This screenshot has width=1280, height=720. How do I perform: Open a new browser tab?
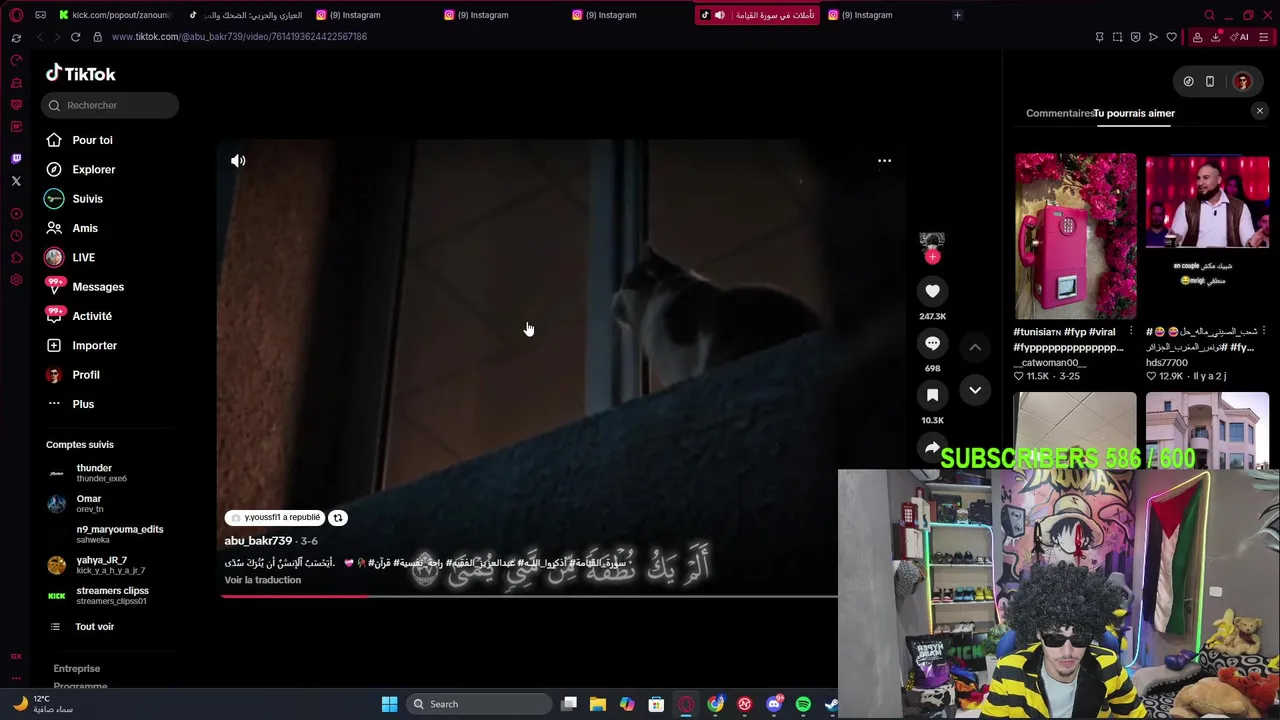pos(957,15)
